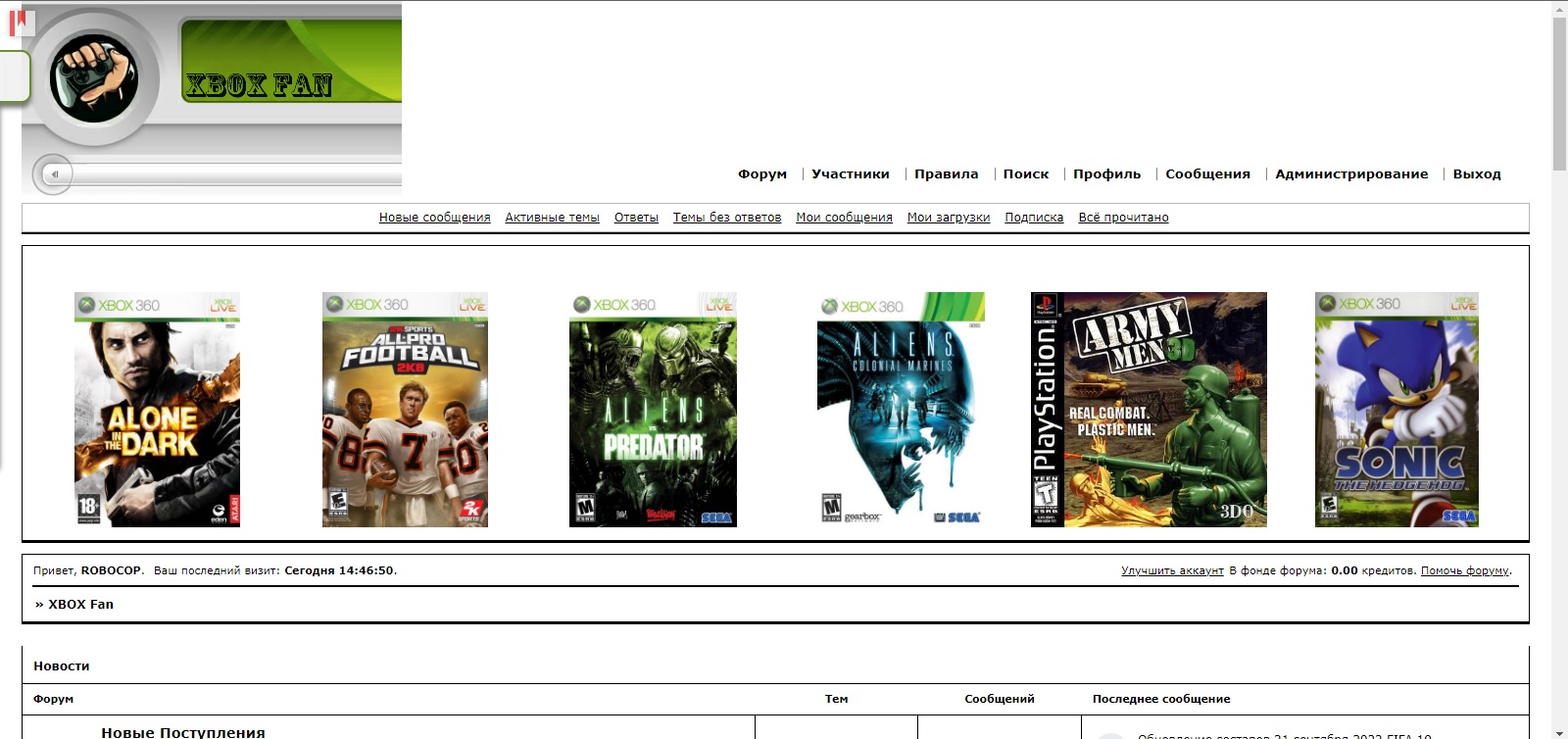Open the Alone in the Dark cover
This screenshot has width=1568, height=739.
click(157, 410)
